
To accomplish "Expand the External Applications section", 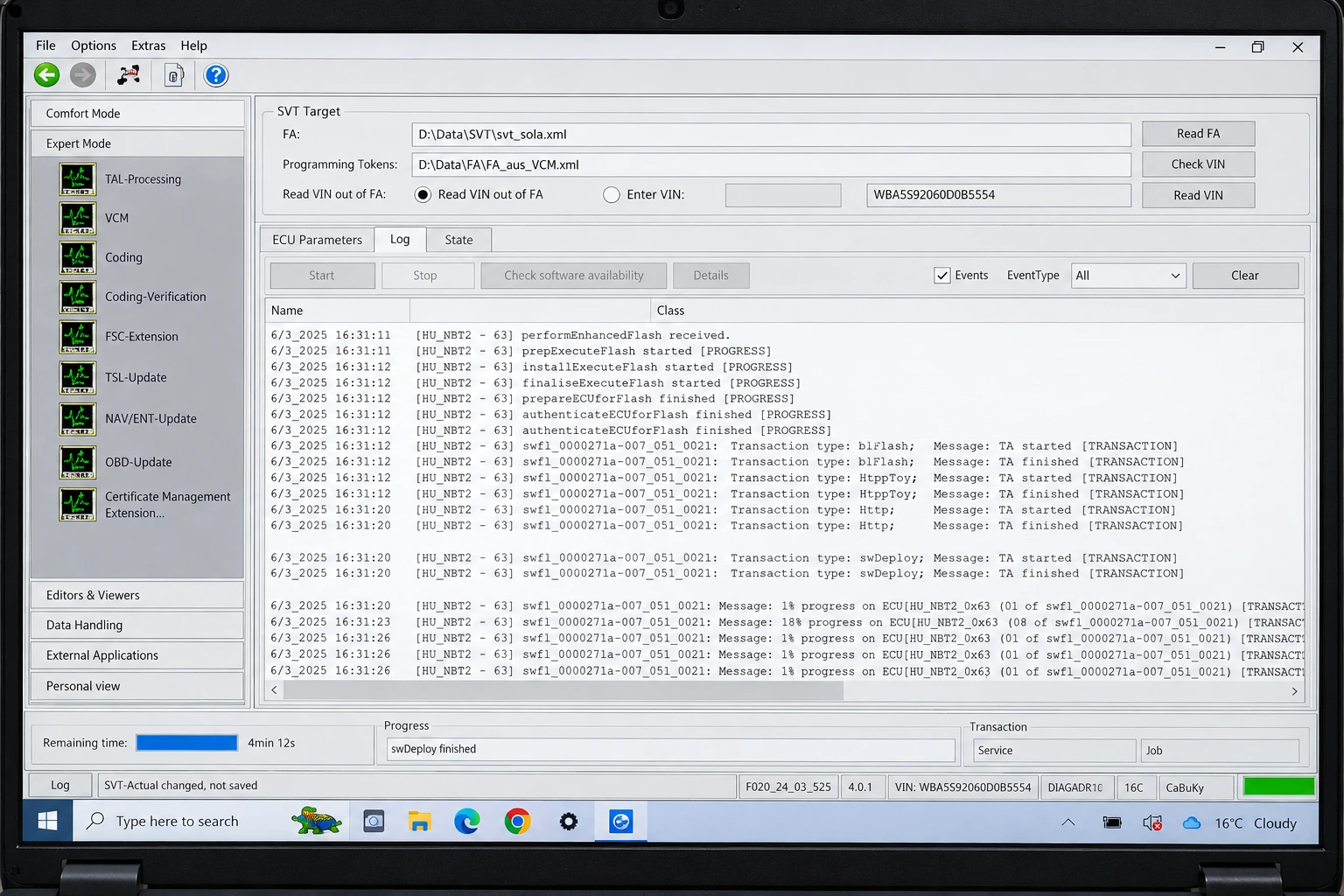I will 137,655.
